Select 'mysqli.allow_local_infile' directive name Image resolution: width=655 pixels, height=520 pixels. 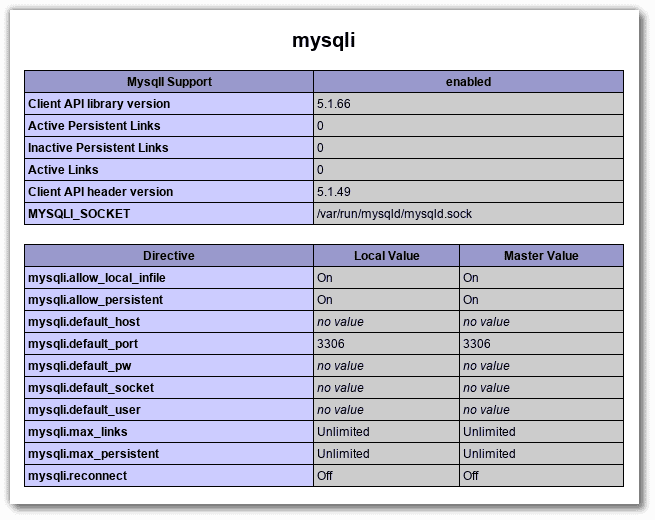tap(96, 278)
